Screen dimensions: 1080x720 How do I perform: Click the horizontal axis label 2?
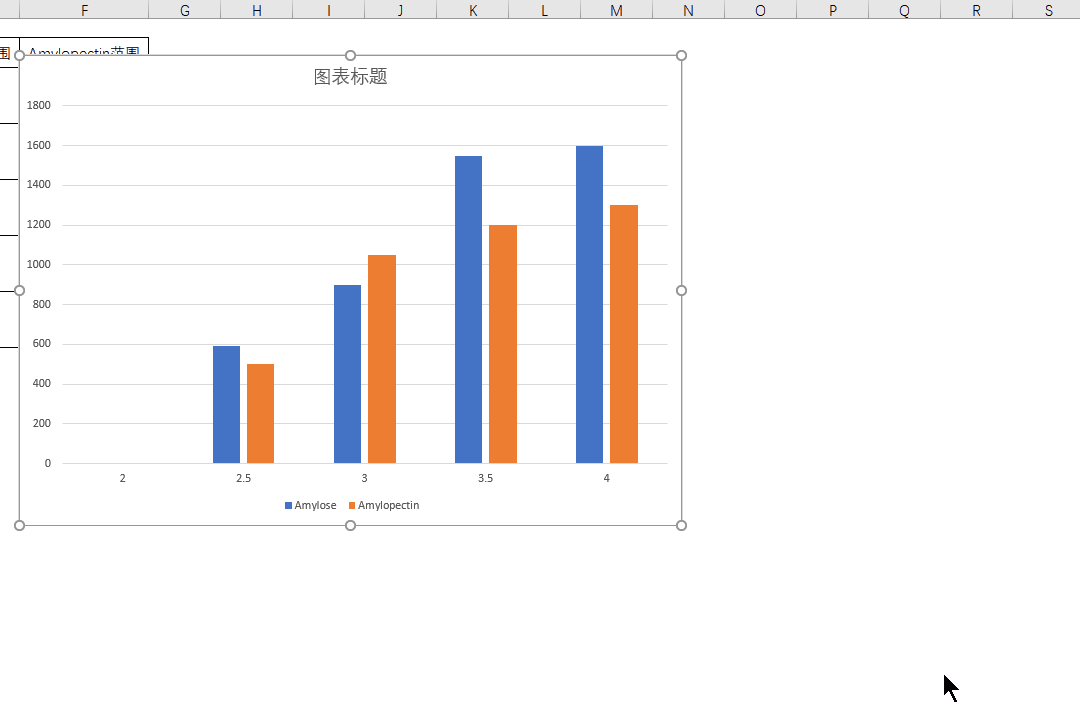(123, 478)
